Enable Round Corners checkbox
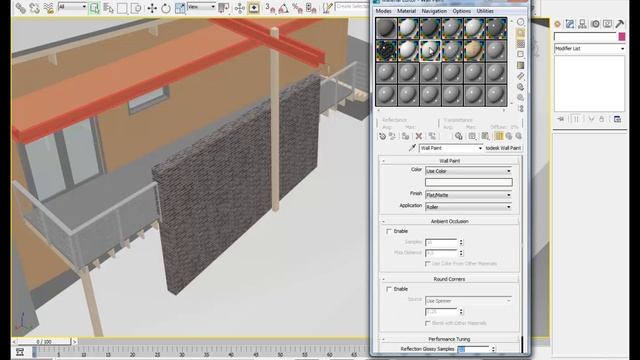The image size is (640, 360). [x=389, y=289]
